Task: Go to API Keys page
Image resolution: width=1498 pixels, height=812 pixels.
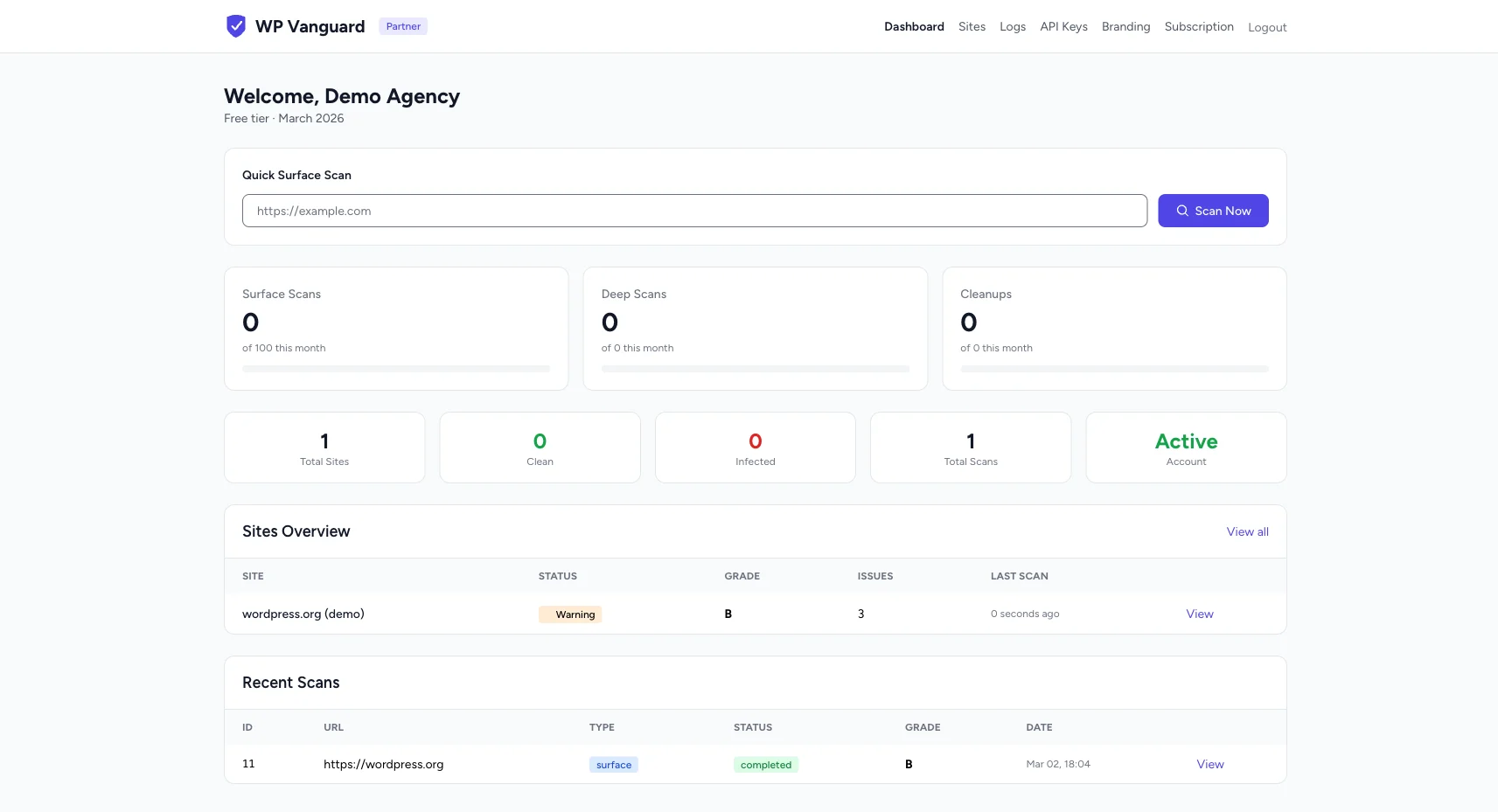Action: 1063,26
